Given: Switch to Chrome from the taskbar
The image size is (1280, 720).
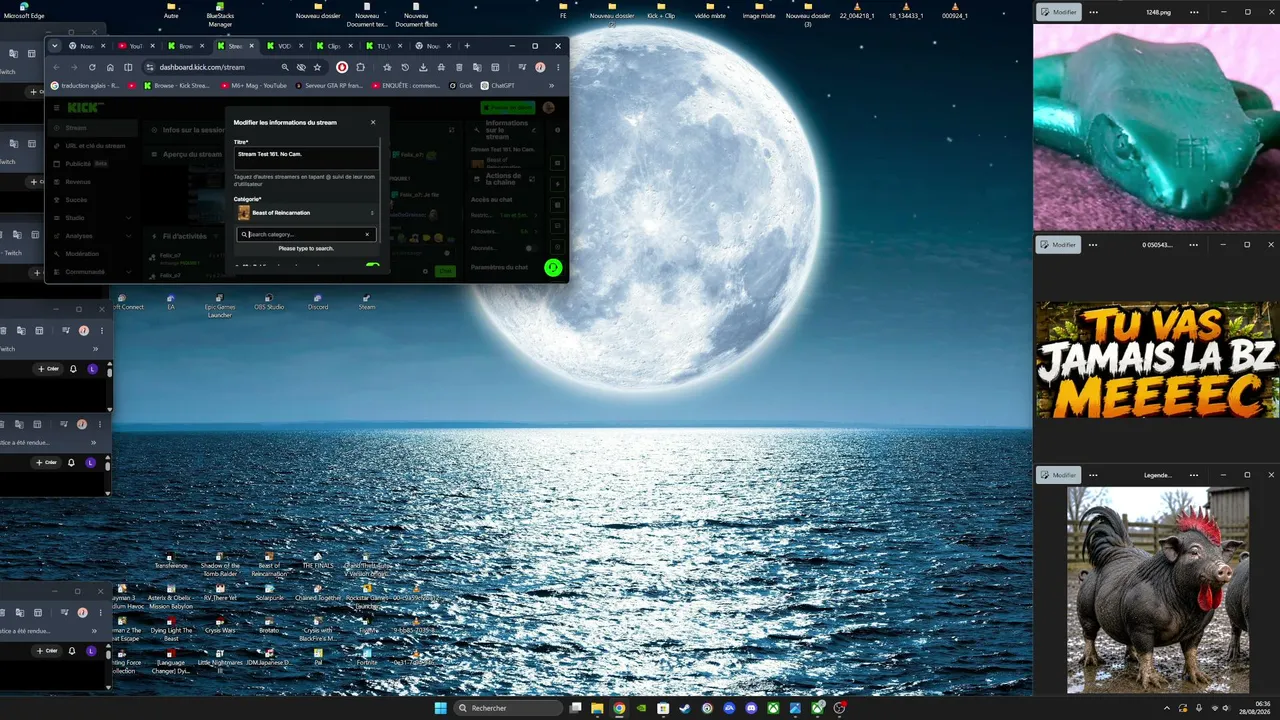Looking at the screenshot, I should tap(619, 708).
